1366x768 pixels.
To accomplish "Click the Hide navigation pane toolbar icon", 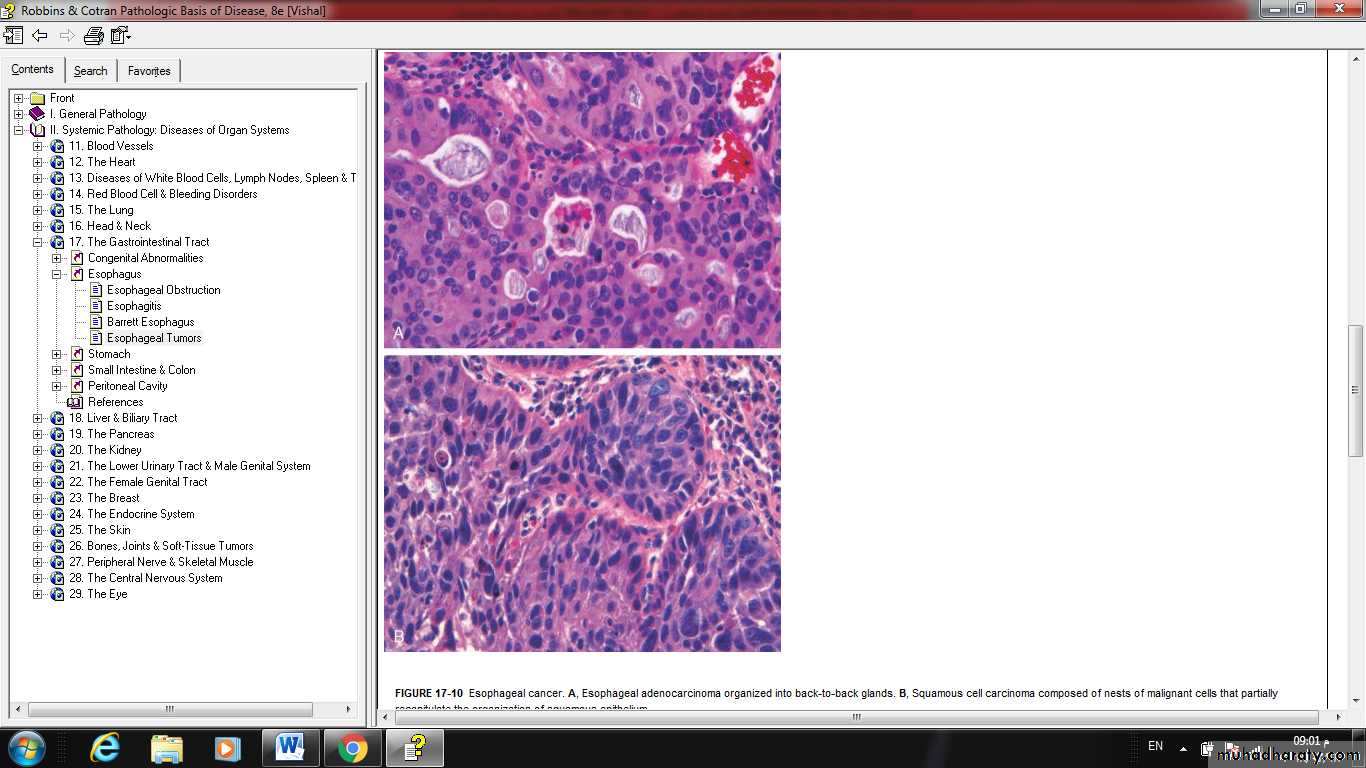I will [x=13, y=36].
